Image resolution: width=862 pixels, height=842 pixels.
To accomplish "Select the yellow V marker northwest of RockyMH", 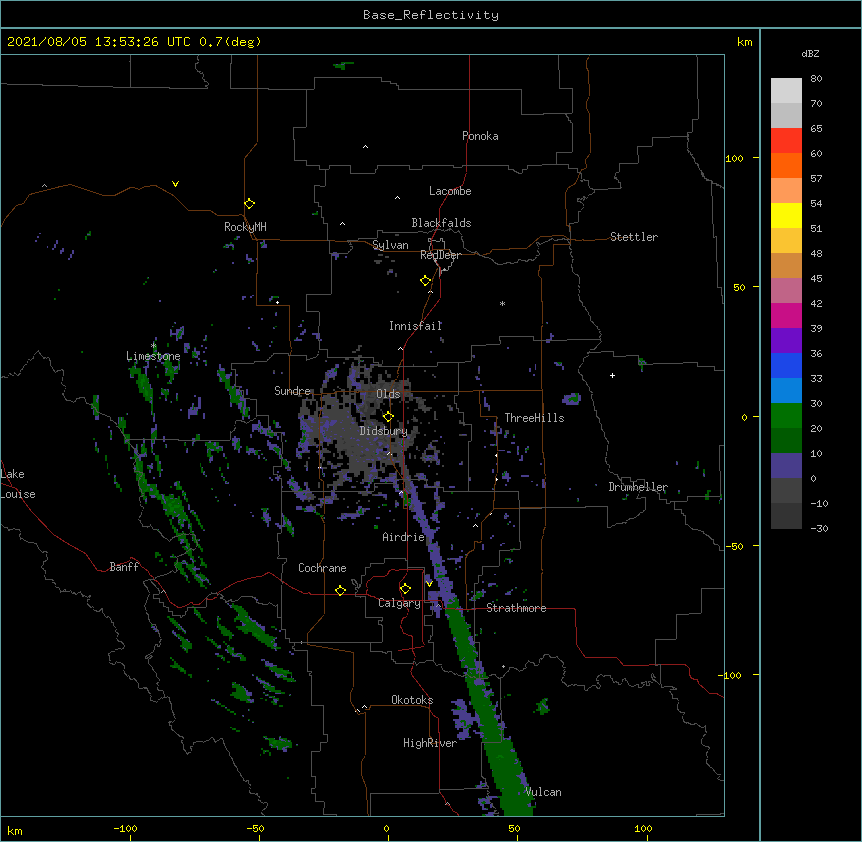I will tap(175, 184).
